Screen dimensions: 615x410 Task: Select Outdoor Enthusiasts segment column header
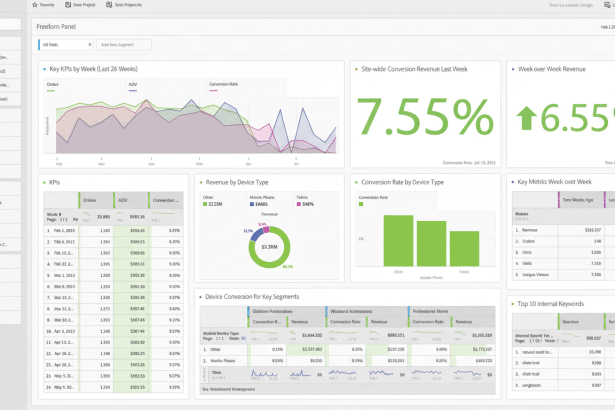[270, 310]
